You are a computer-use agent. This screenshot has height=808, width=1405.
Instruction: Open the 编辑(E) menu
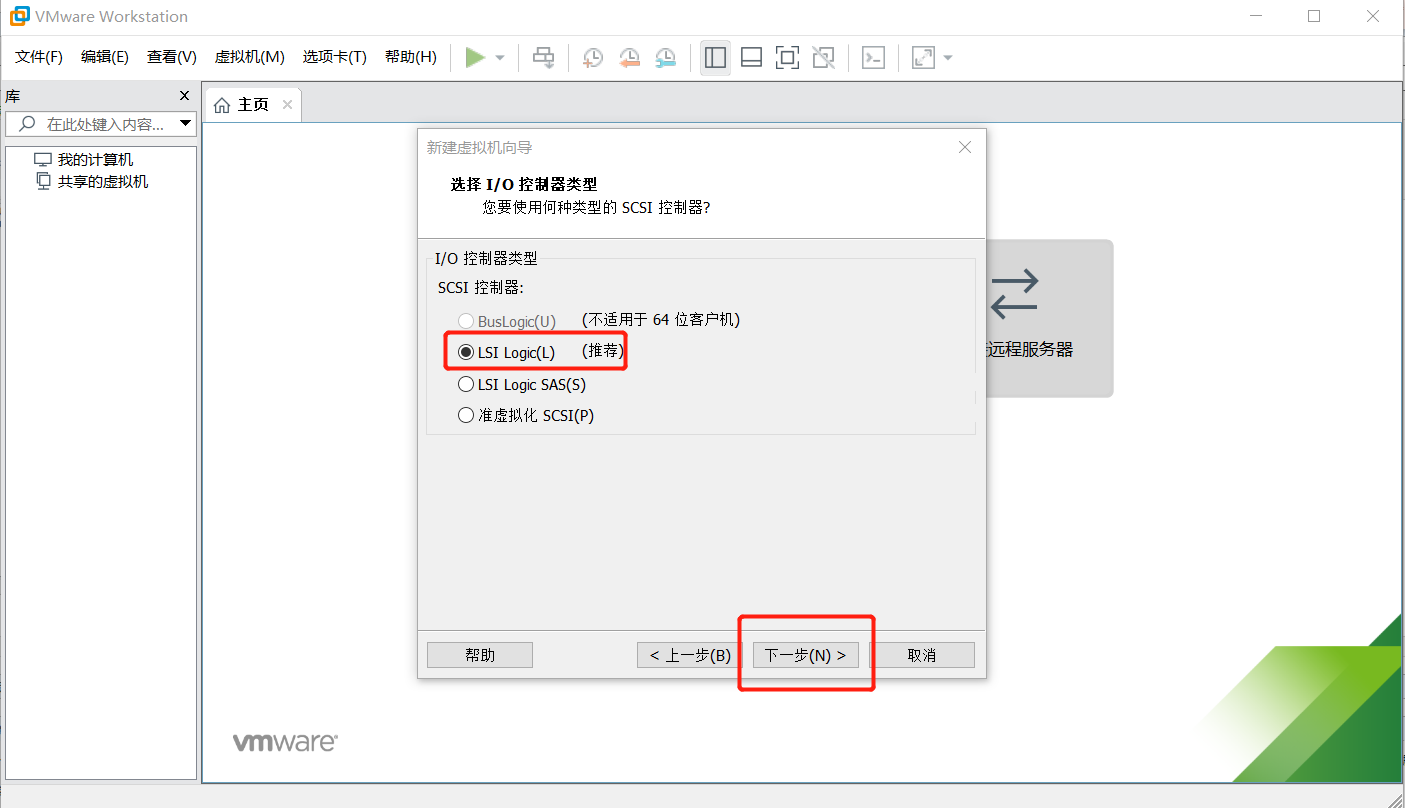point(105,57)
